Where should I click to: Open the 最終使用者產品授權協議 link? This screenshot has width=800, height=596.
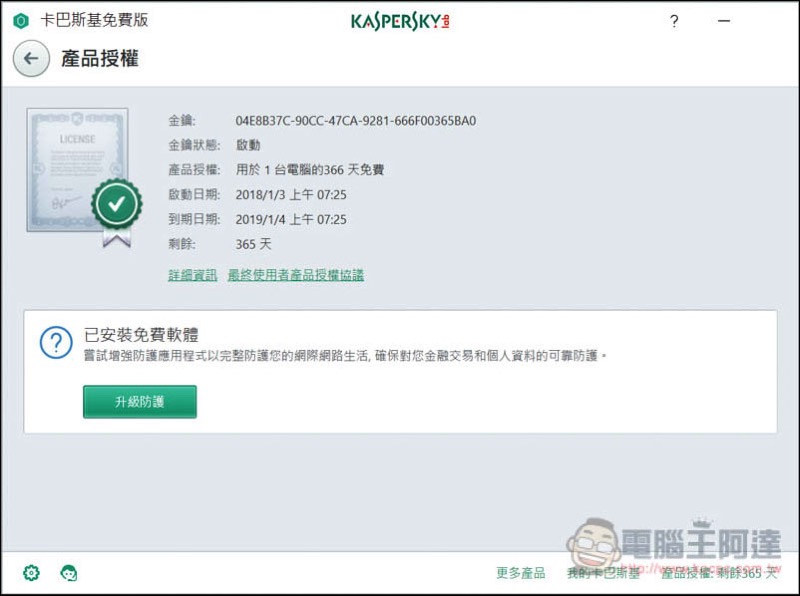[296, 275]
